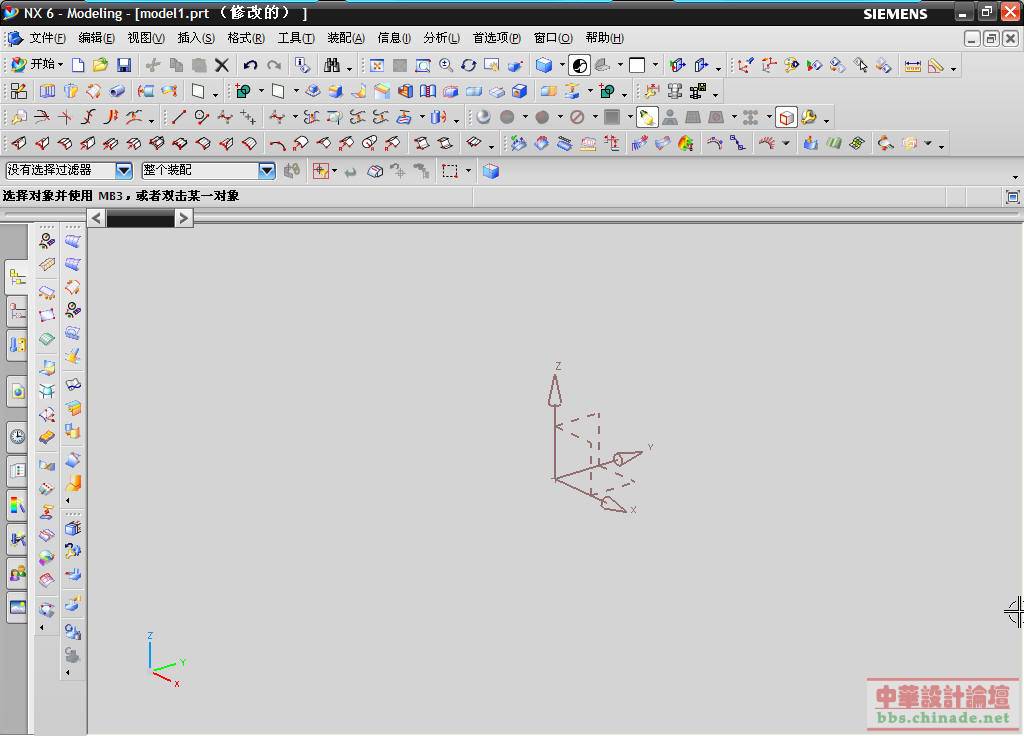Screen dimensions: 1024x736
Task: Click the Zoom magnifier icon
Action: 445,65
